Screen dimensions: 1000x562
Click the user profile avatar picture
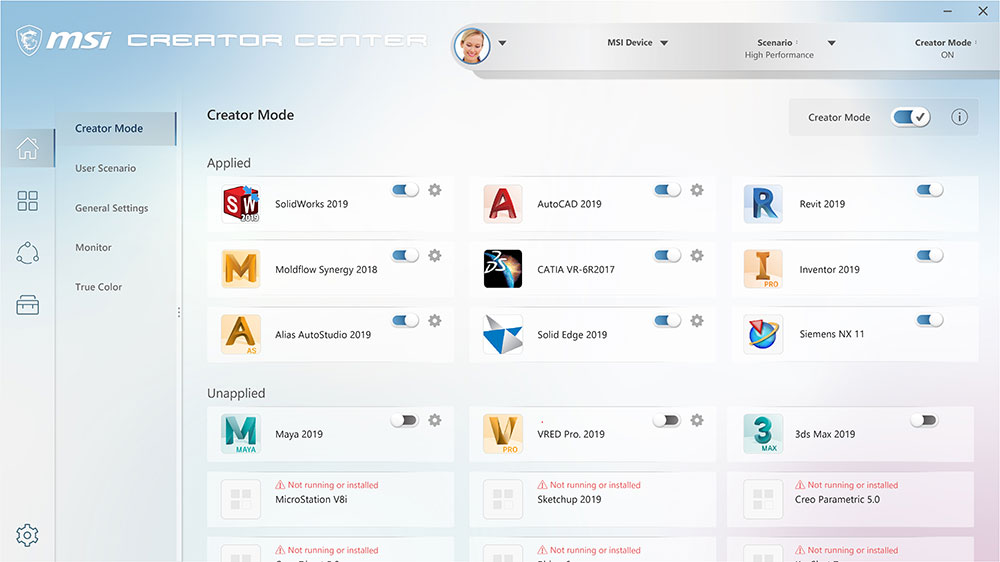[472, 45]
